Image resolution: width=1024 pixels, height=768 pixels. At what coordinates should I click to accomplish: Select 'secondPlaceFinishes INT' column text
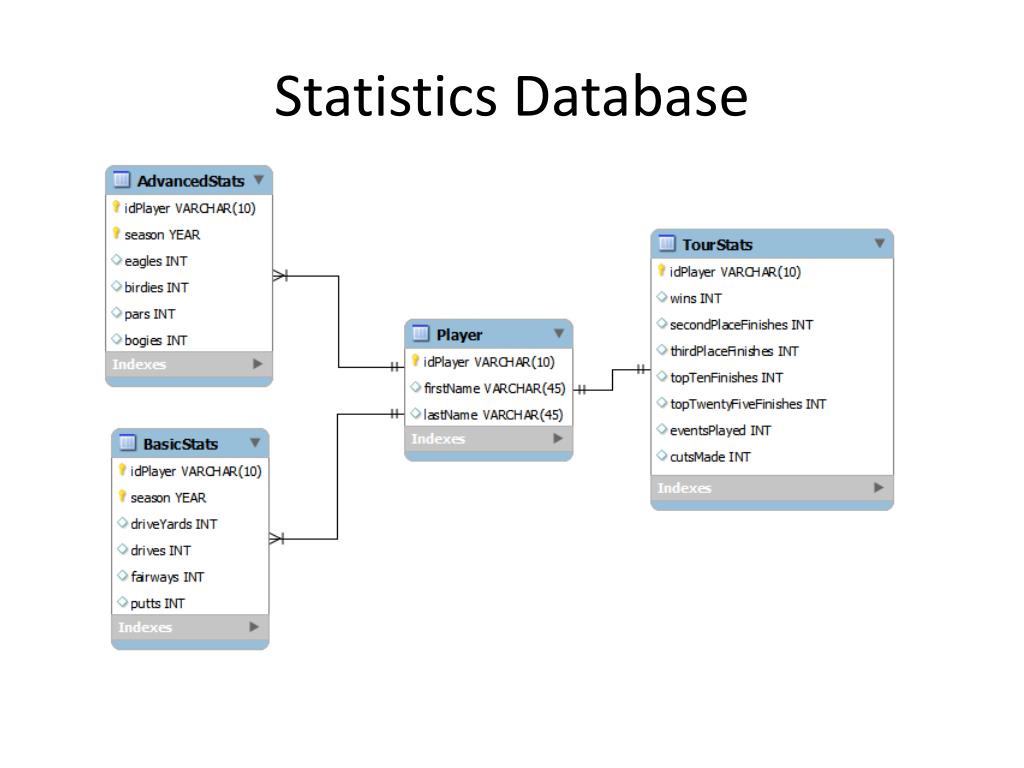[x=741, y=325]
